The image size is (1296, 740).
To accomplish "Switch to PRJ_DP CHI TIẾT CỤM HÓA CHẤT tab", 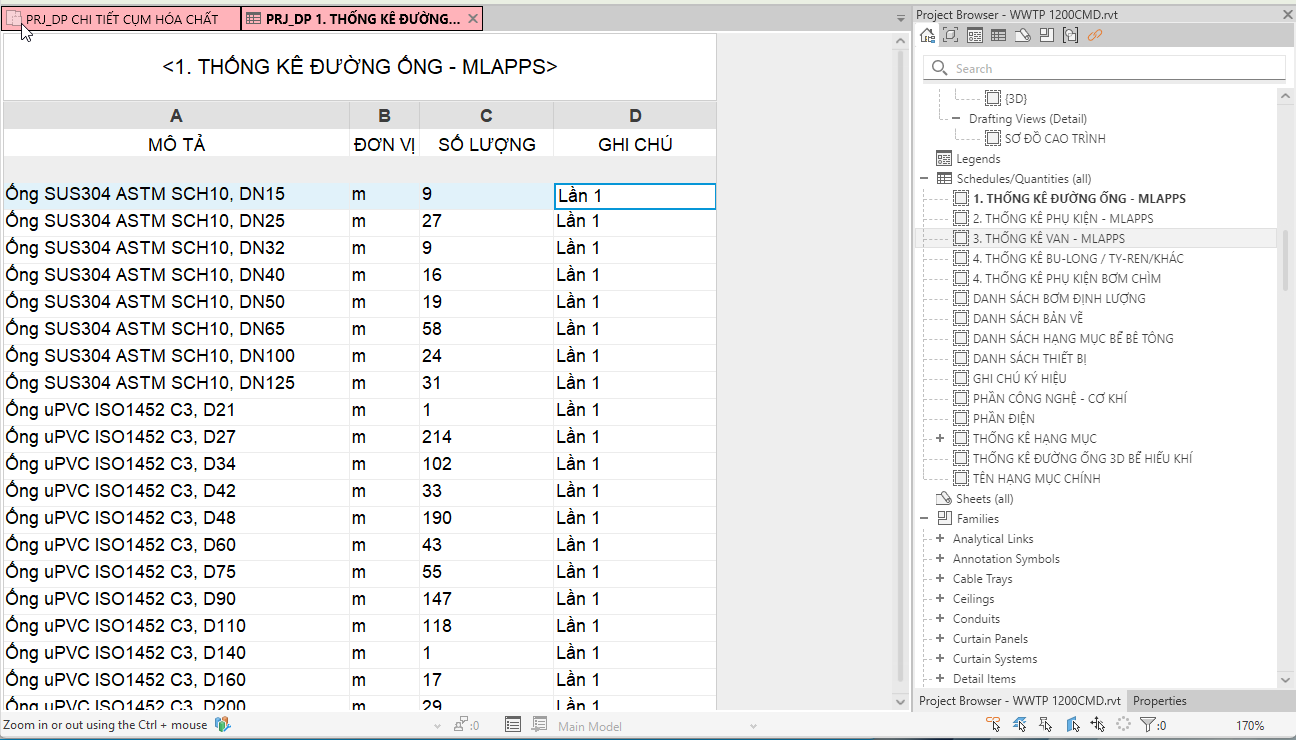I will 120,19.
